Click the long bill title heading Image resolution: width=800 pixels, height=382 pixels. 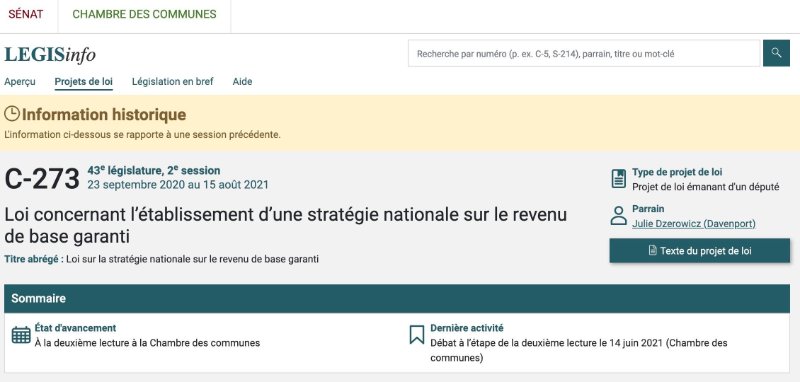(x=286, y=225)
